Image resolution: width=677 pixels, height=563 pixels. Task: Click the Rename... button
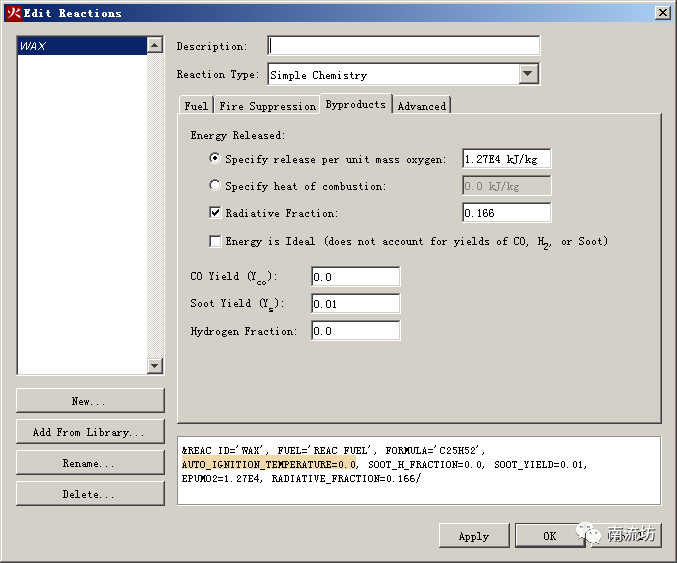coord(90,464)
